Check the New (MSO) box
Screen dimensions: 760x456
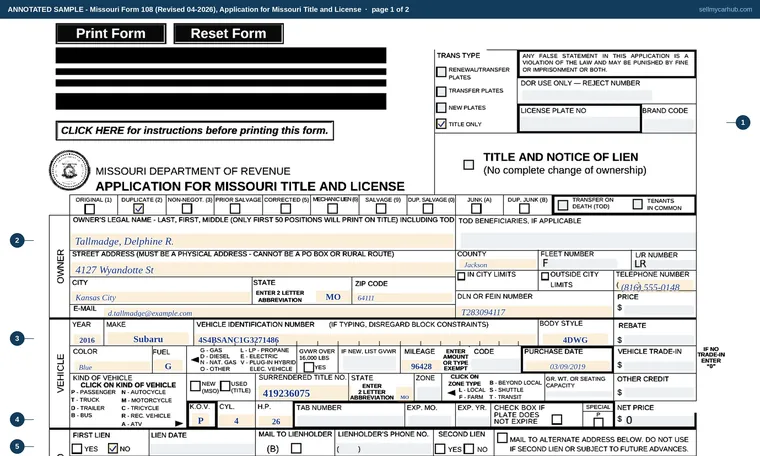click(x=195, y=386)
